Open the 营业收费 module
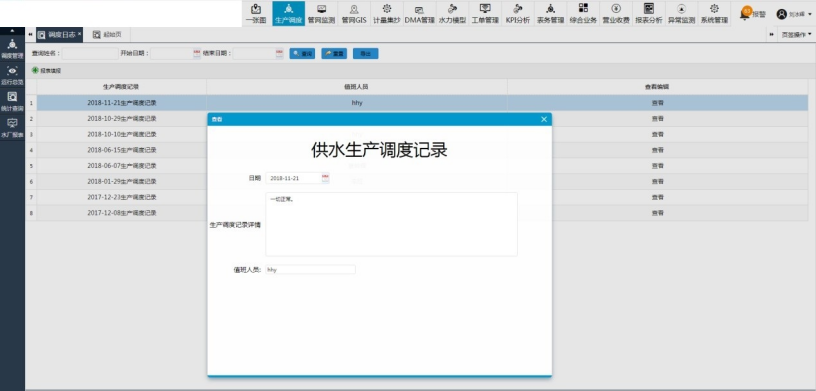 616,14
